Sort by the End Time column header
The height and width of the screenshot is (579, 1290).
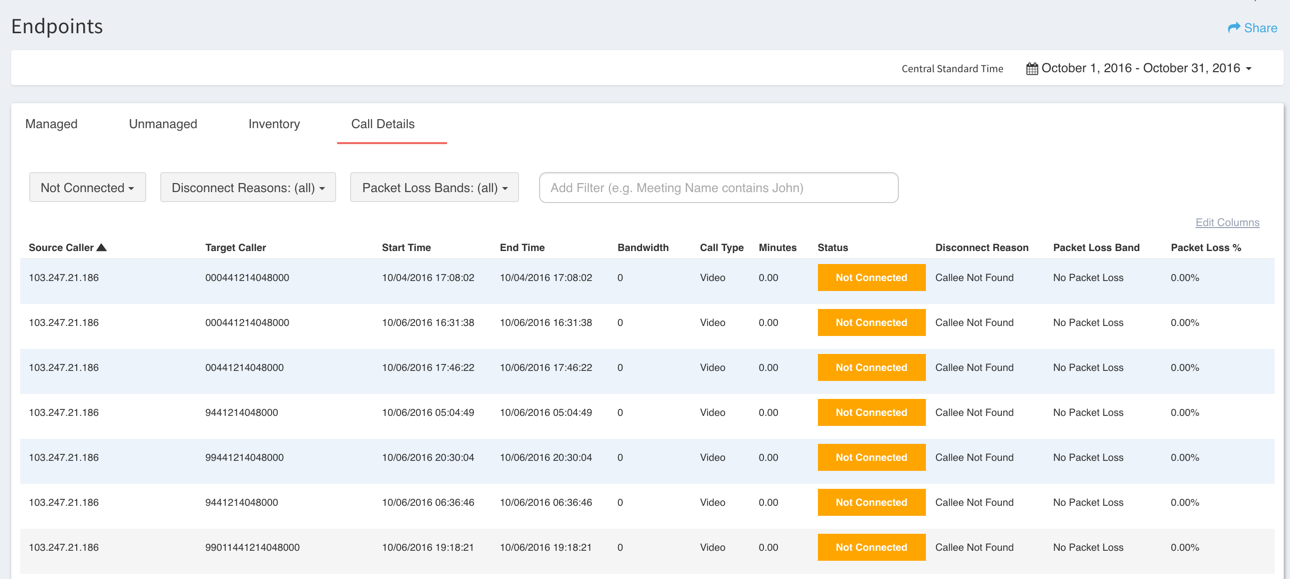click(x=522, y=248)
